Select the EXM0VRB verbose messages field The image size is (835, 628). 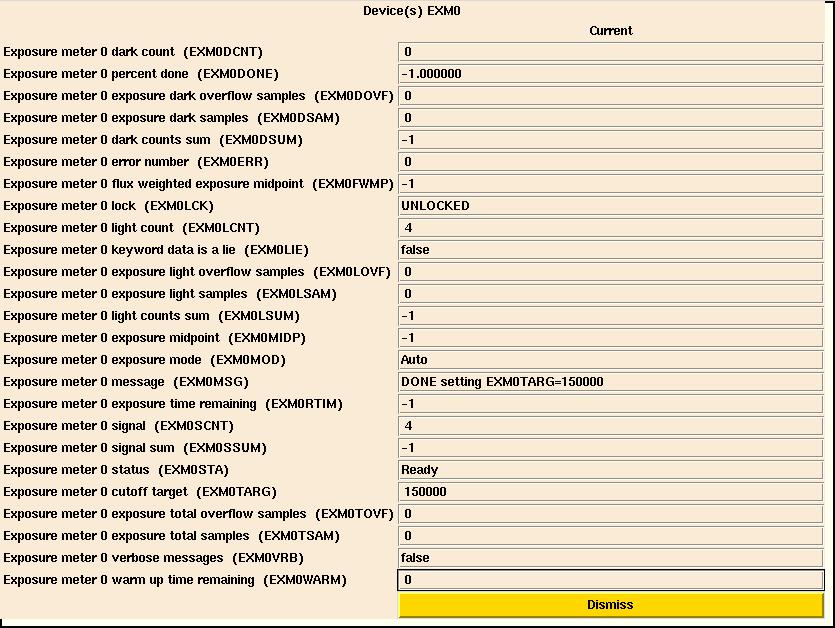point(610,558)
